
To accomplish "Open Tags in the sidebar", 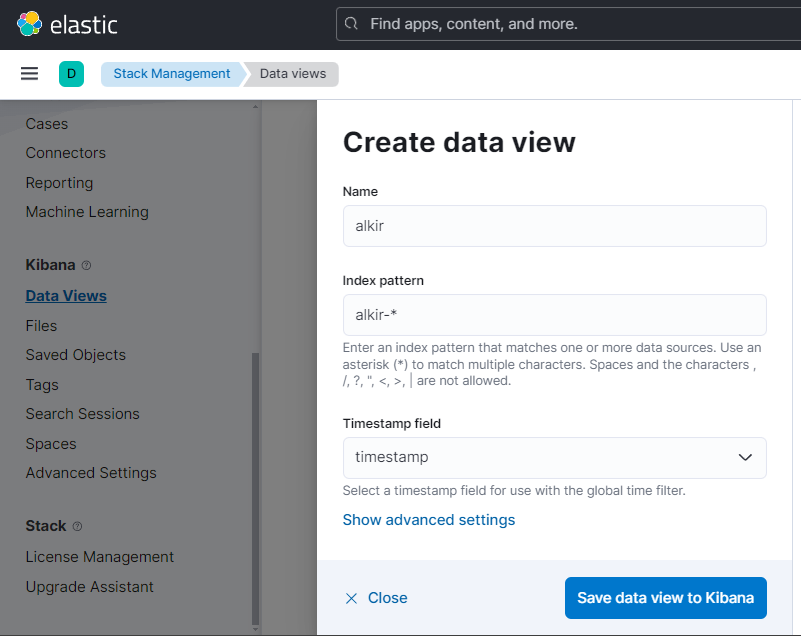I will pos(42,385).
